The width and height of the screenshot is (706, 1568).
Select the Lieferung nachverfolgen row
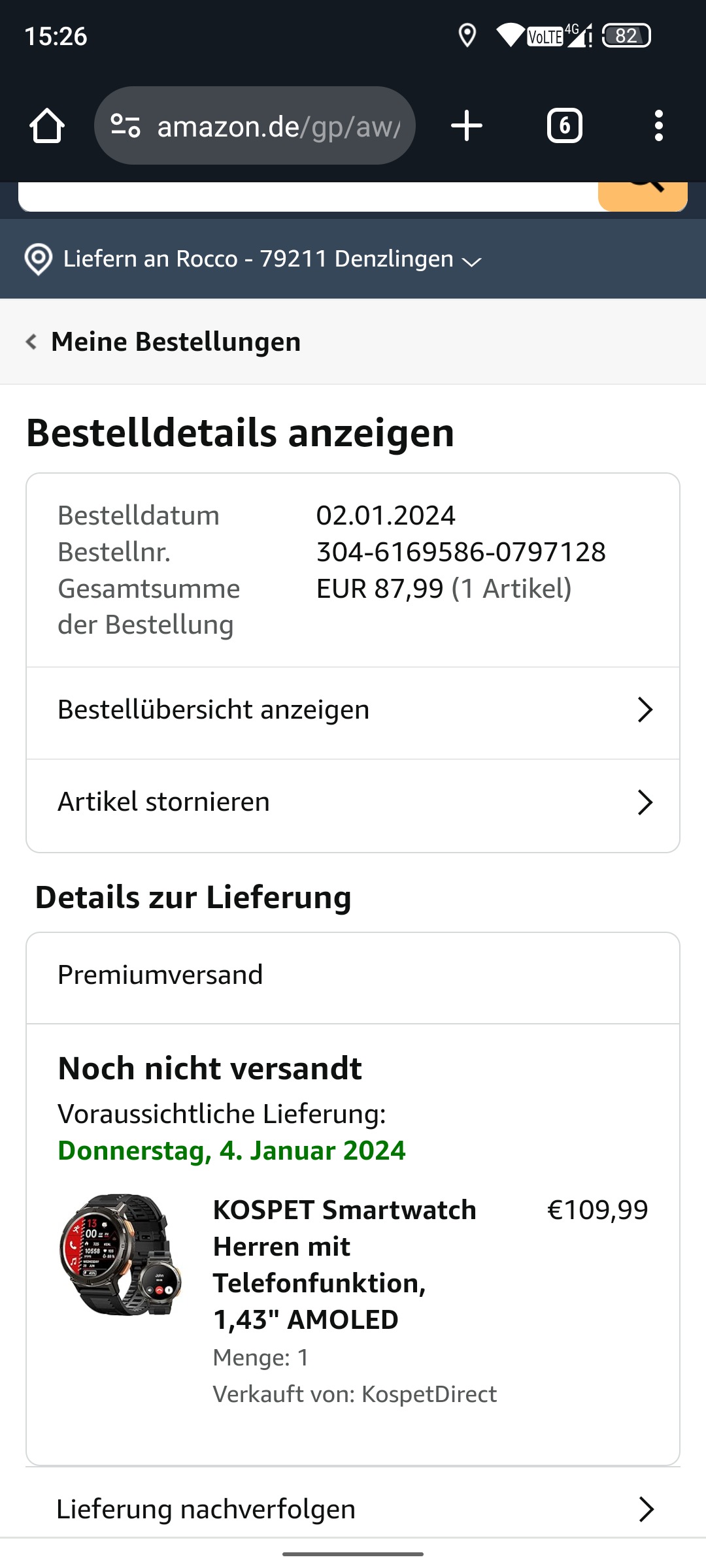point(206,1509)
